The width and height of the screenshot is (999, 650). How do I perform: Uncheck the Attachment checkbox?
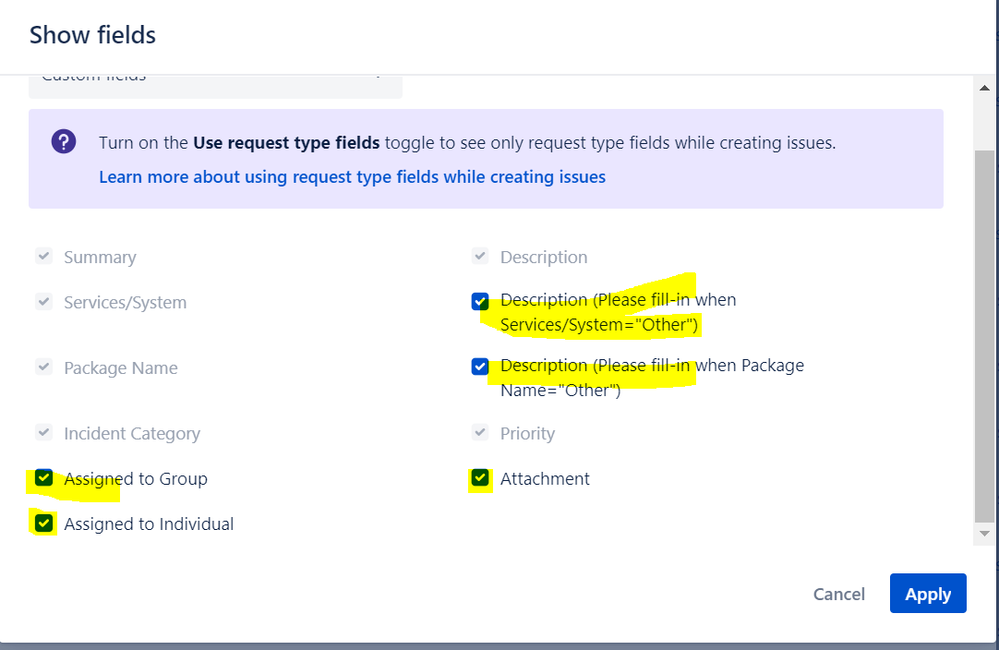click(480, 478)
